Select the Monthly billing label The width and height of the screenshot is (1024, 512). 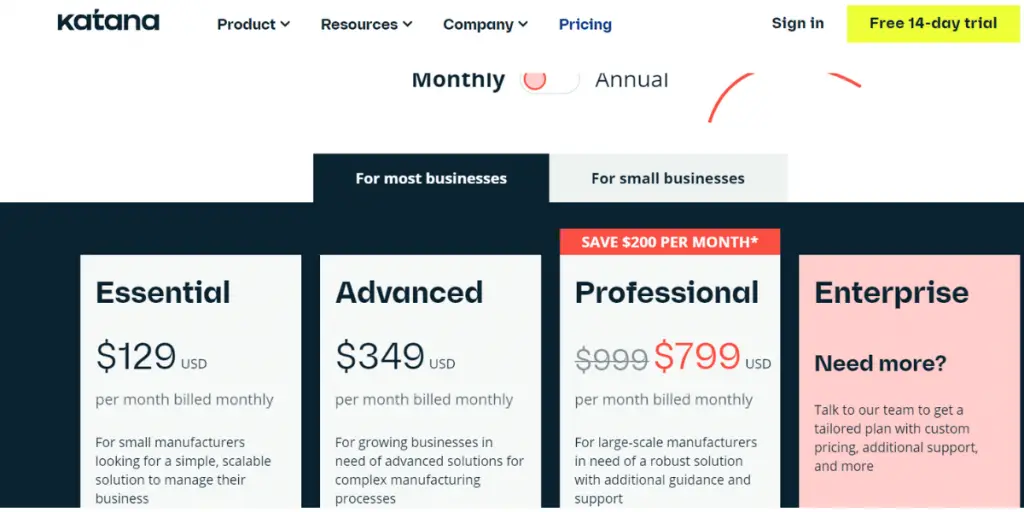pyautogui.click(x=458, y=80)
